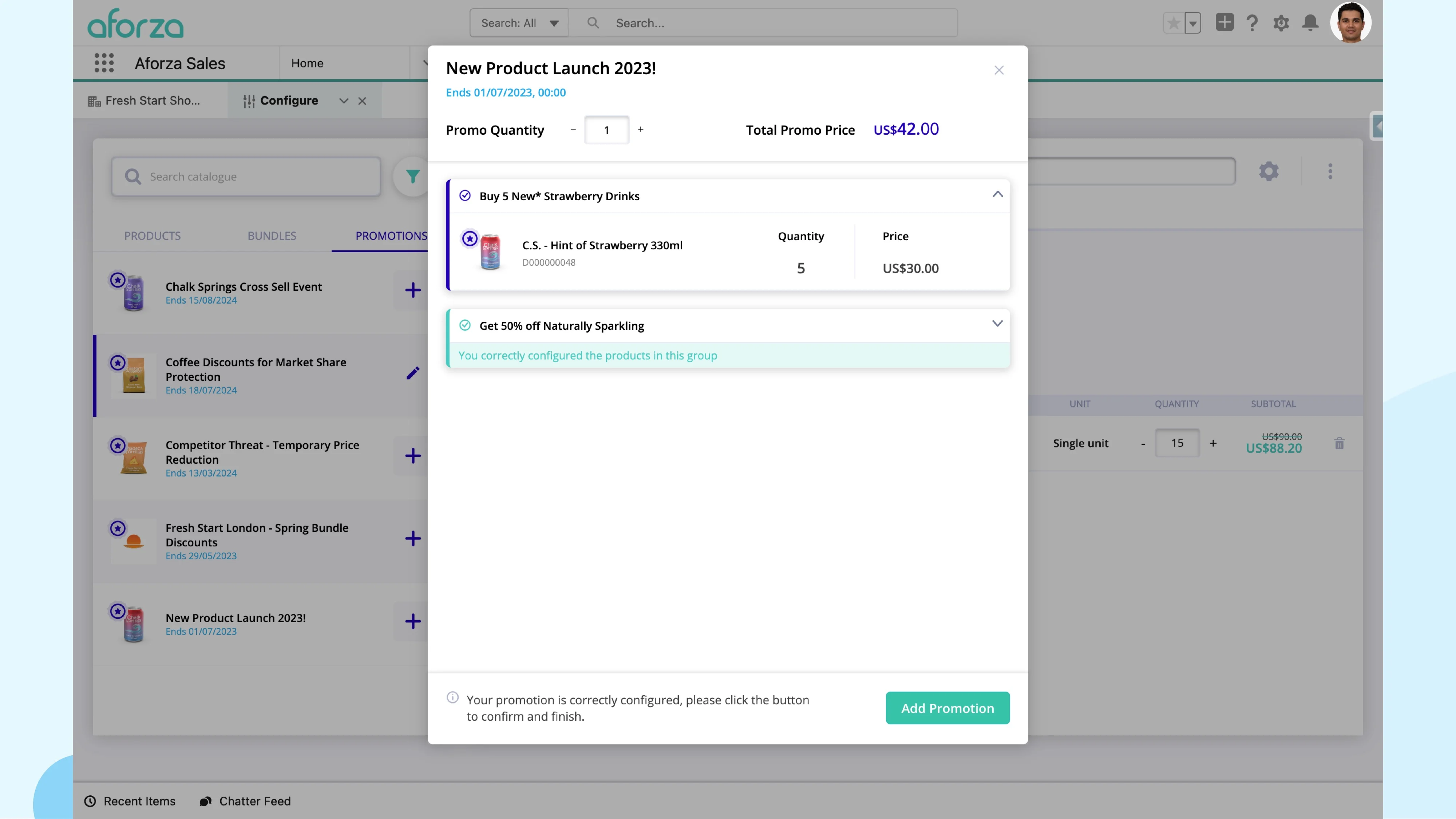This screenshot has height=819, width=1456.
Task: Edit Coffee Discounts promotion with pencil icon
Action: (413, 373)
